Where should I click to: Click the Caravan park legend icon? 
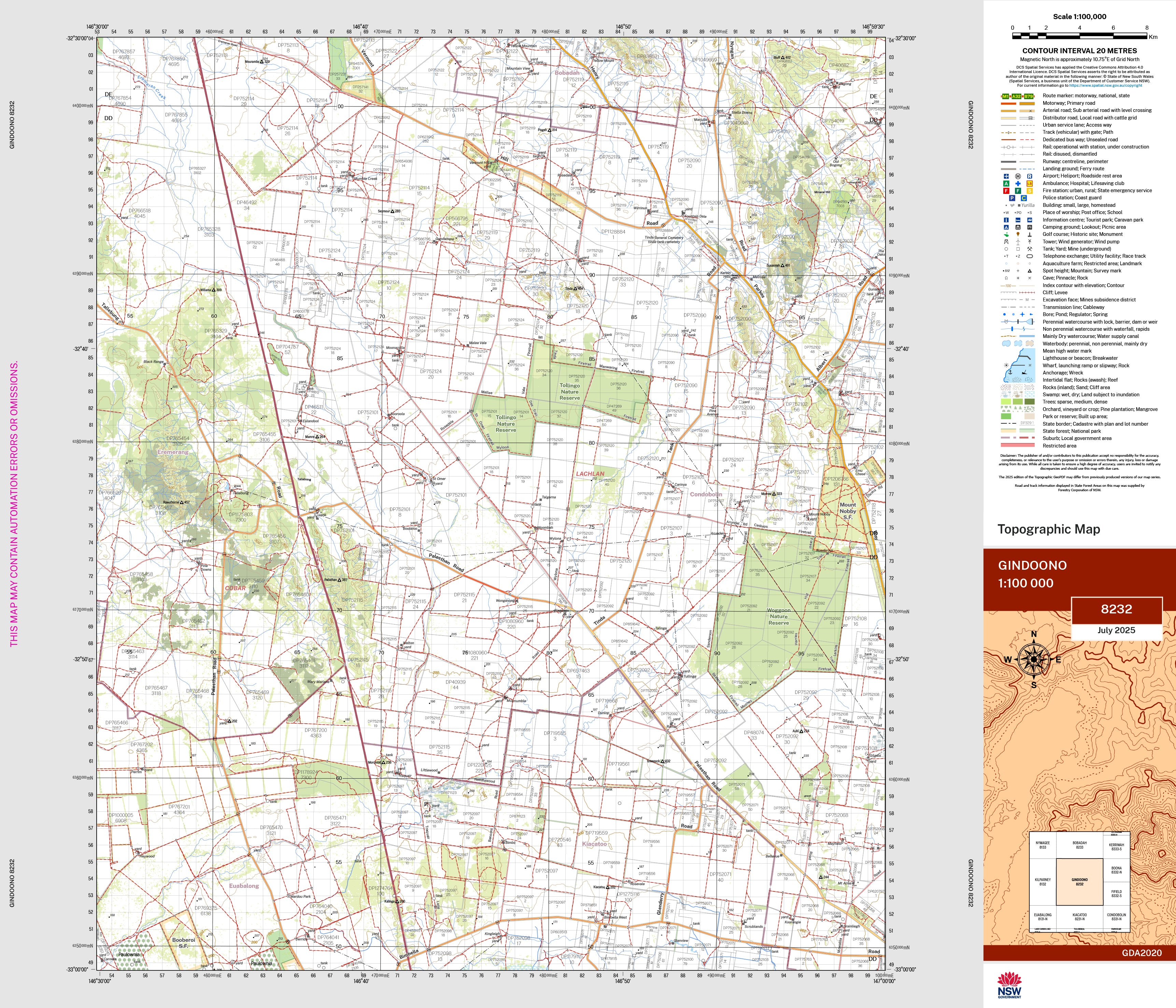1030,219
